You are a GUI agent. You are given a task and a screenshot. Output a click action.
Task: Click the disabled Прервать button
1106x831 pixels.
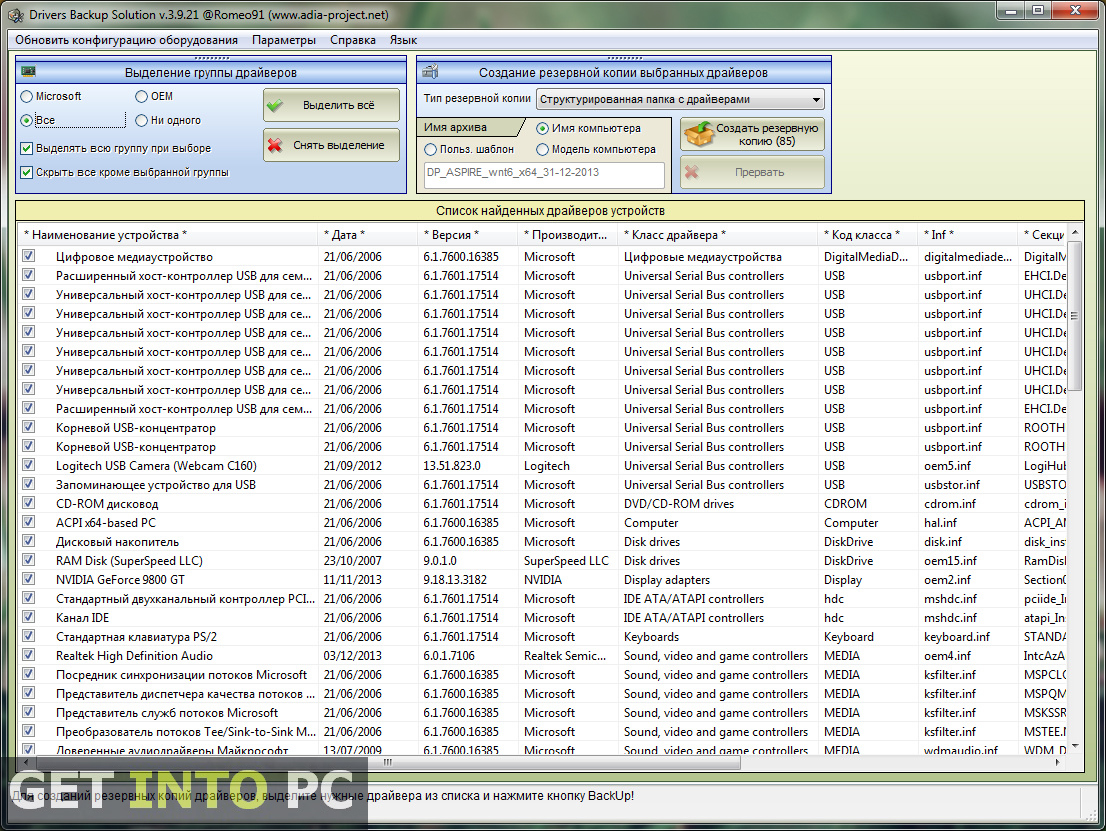click(752, 172)
